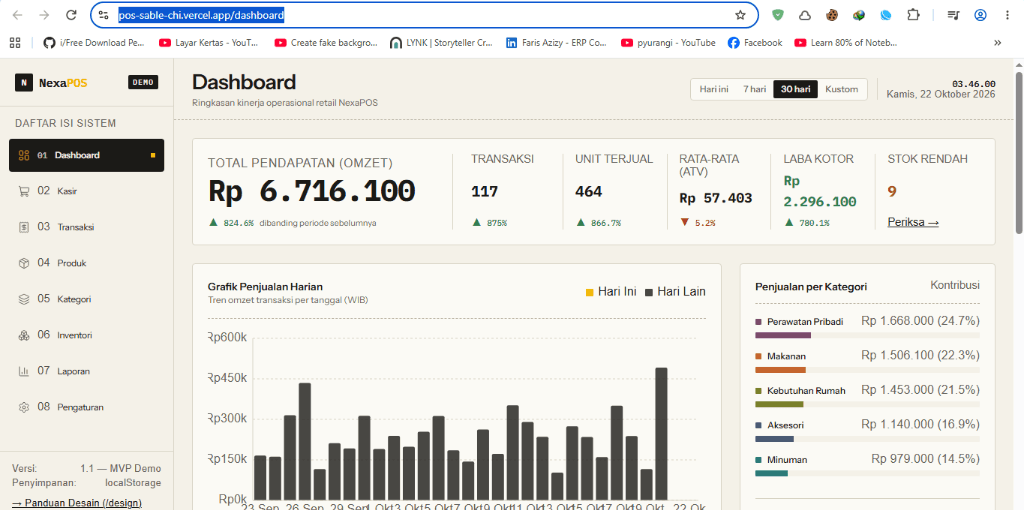Click the Perawatan Pribadi category bar

(x=867, y=335)
